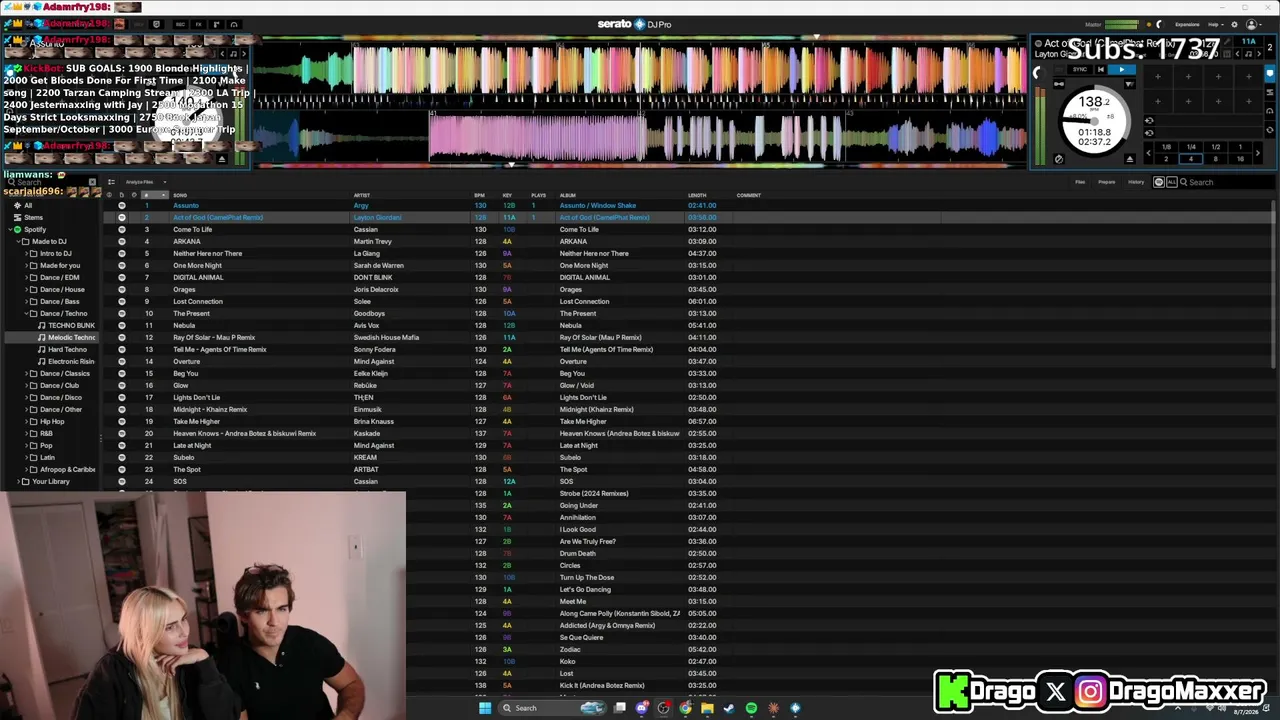1280x720 pixels.
Task: Open Google Chrome from the taskbar
Action: coord(685,708)
